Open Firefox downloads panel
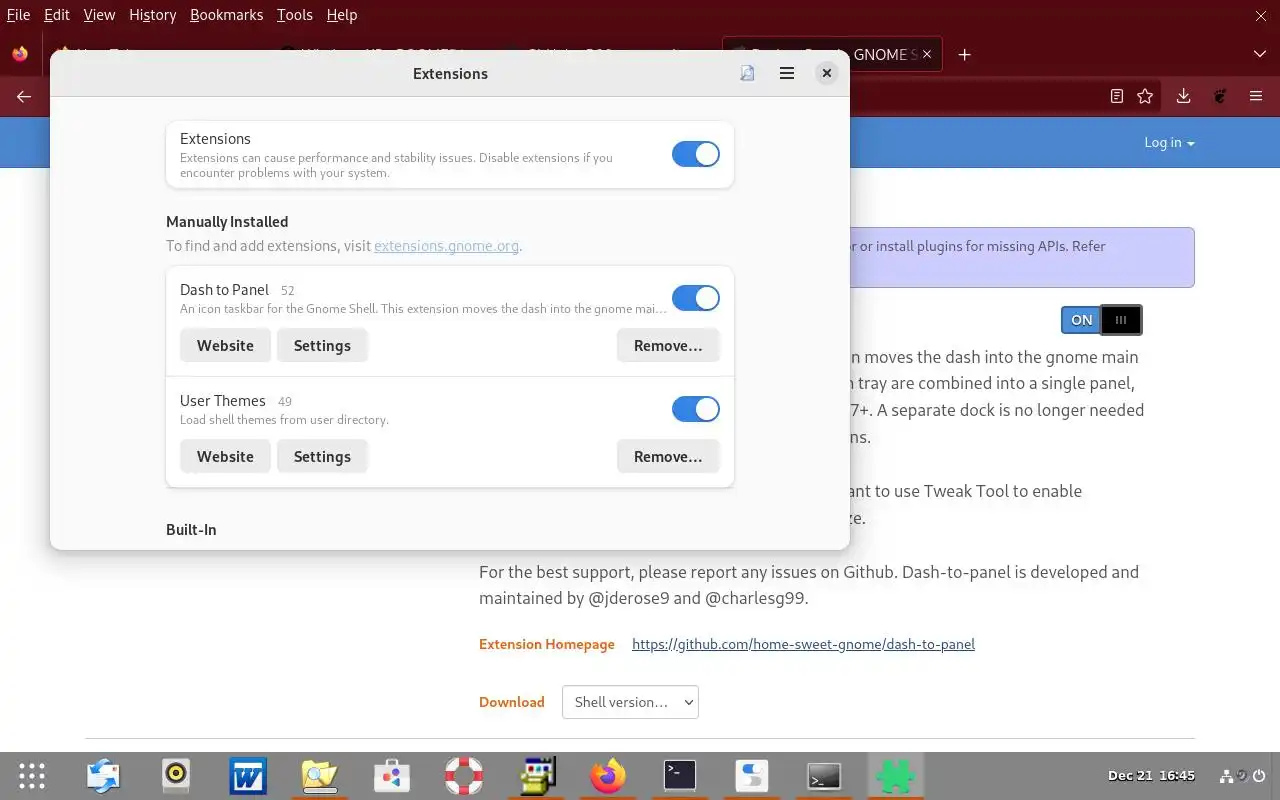This screenshot has width=1280, height=800. [x=1183, y=96]
